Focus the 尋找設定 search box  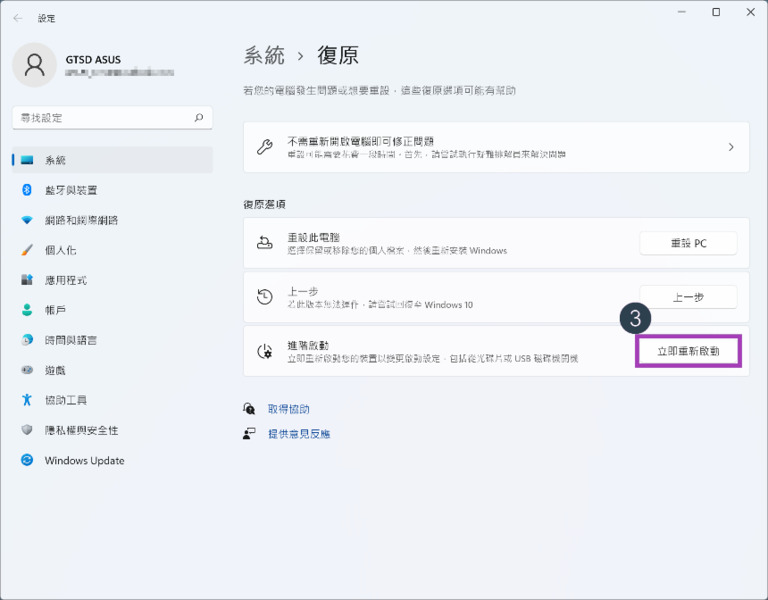pos(112,118)
